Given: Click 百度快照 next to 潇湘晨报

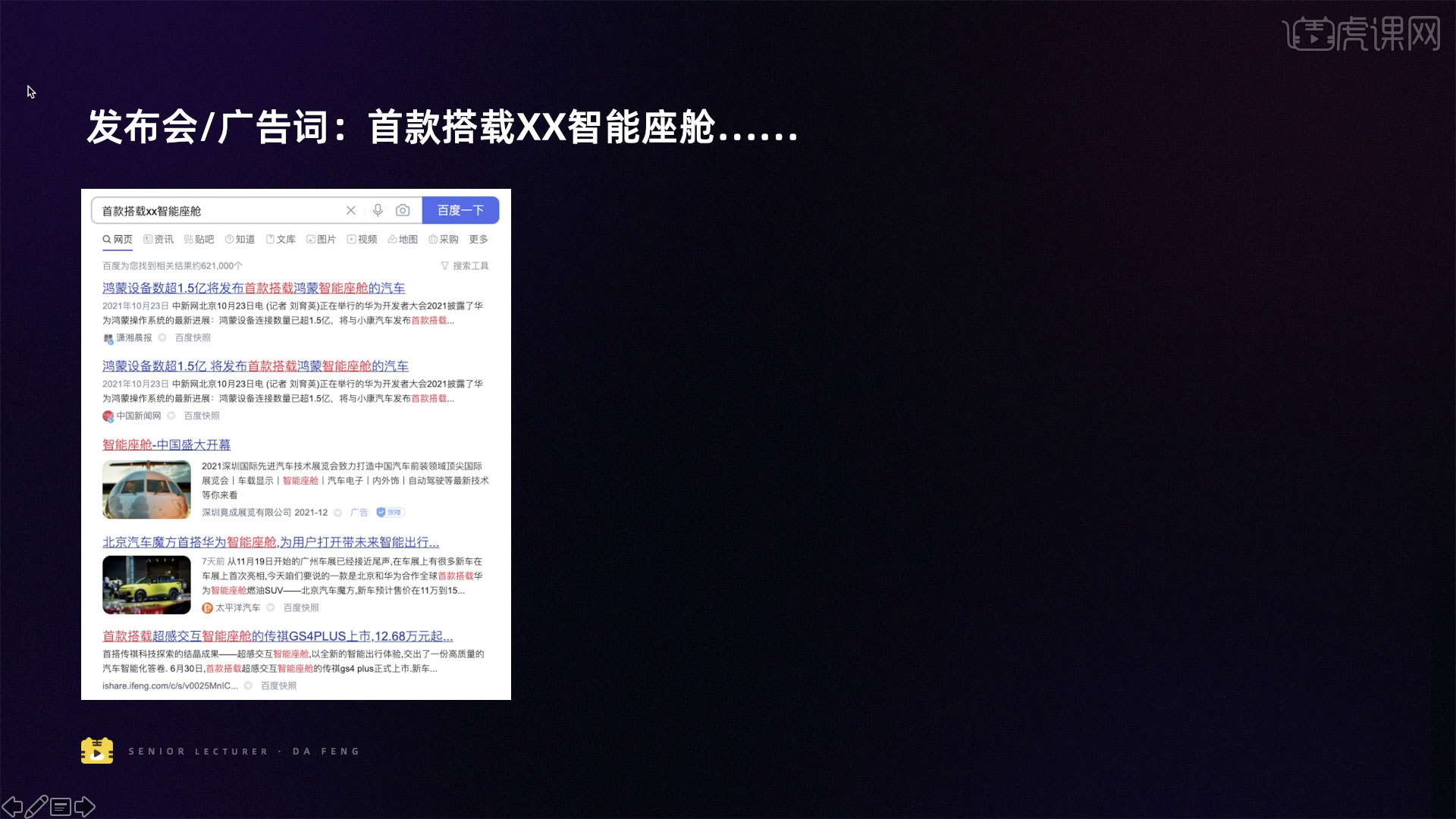Looking at the screenshot, I should point(193,338).
